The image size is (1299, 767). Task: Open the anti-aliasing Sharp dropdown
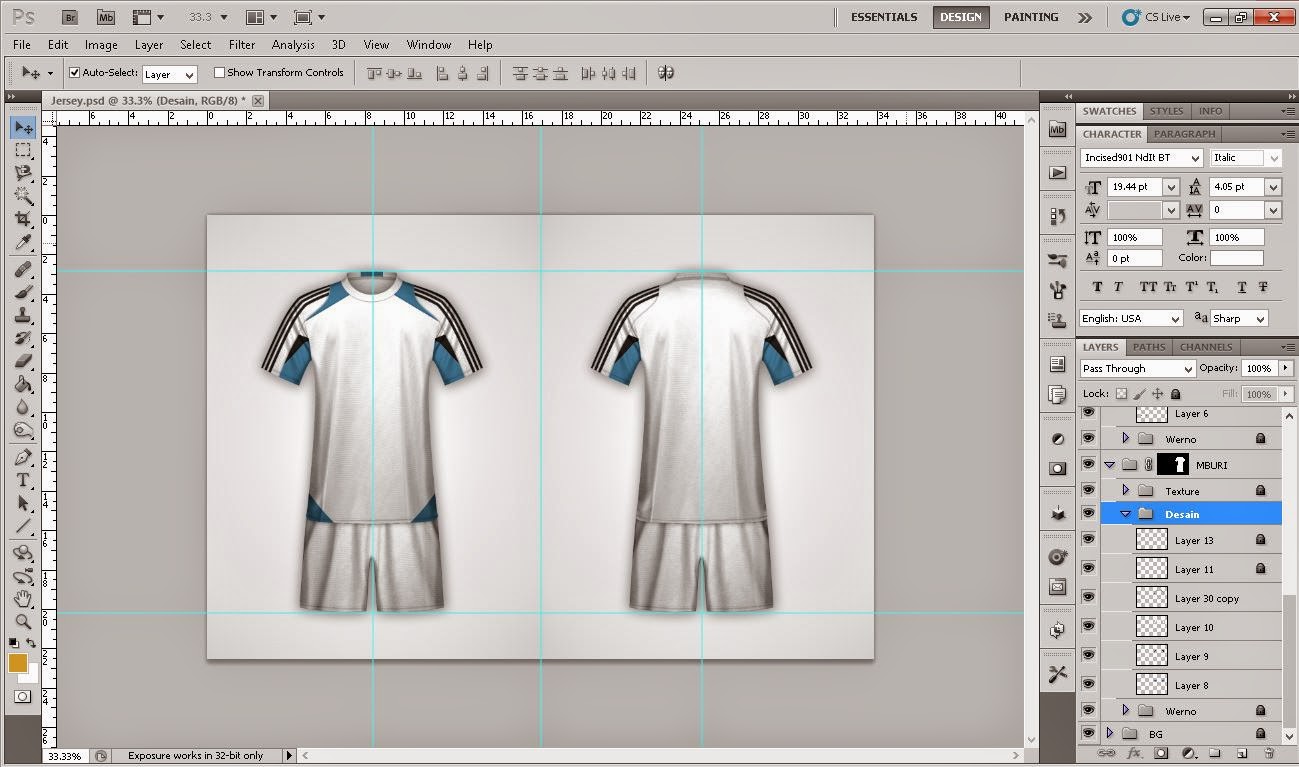tap(1238, 318)
